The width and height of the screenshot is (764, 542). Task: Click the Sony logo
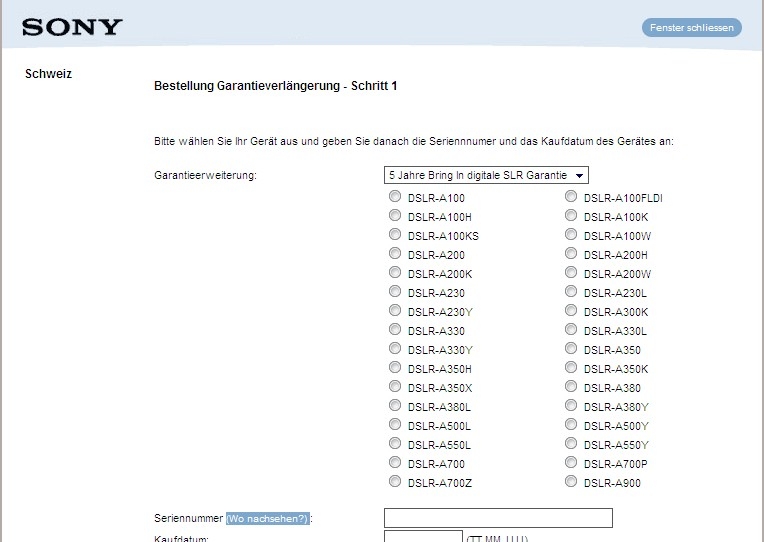pos(72,27)
